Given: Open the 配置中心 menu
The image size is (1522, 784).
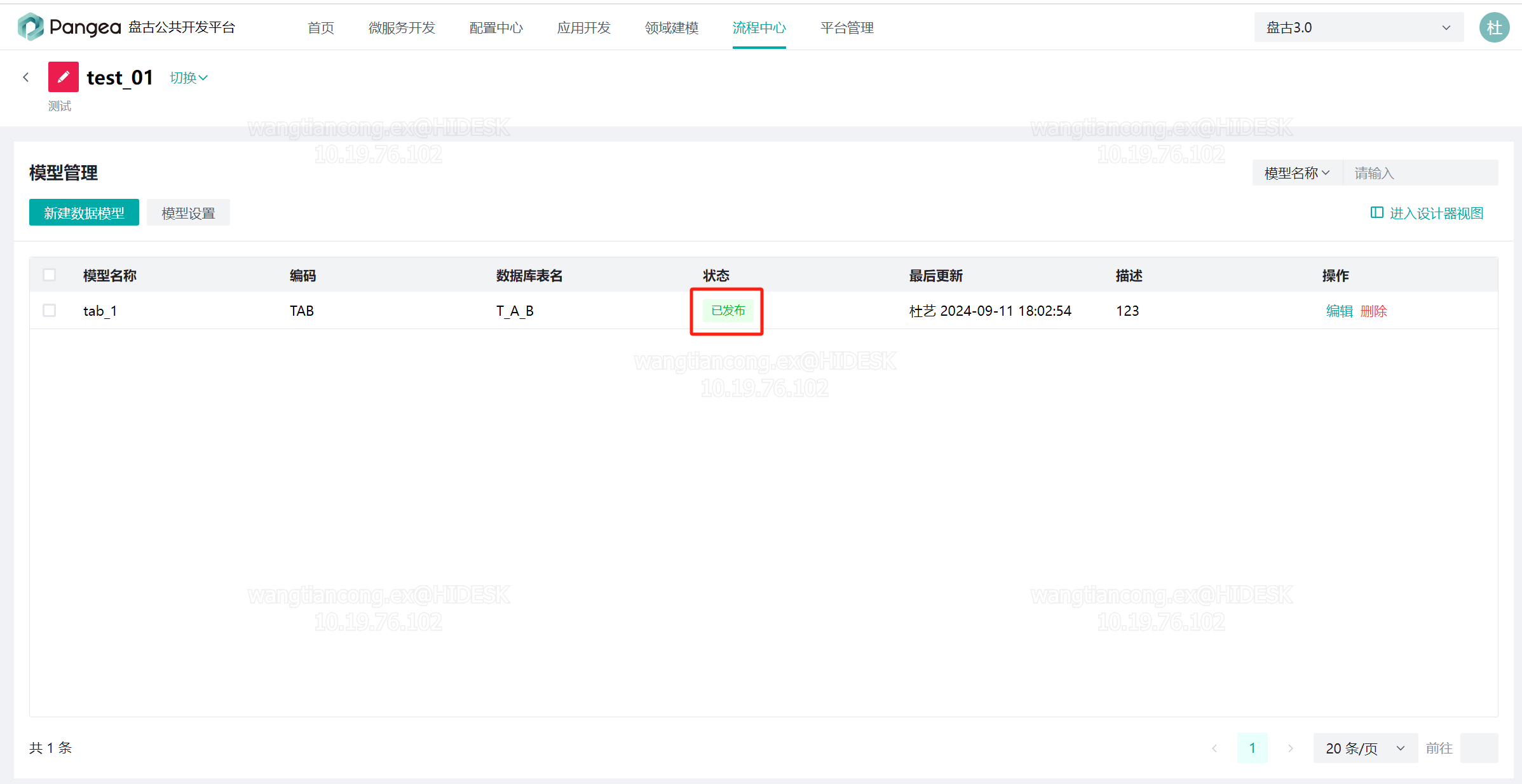Looking at the screenshot, I should (496, 28).
